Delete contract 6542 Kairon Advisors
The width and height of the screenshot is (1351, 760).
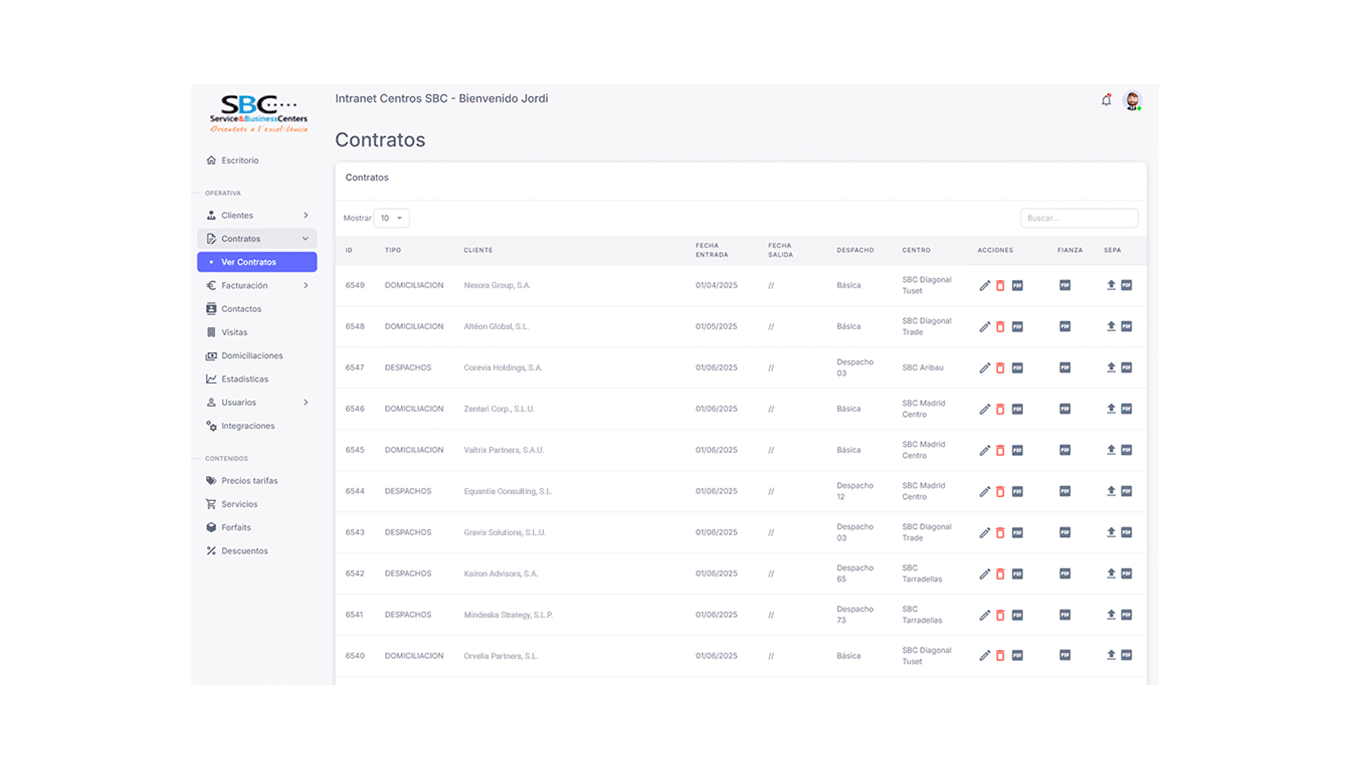(x=1000, y=574)
